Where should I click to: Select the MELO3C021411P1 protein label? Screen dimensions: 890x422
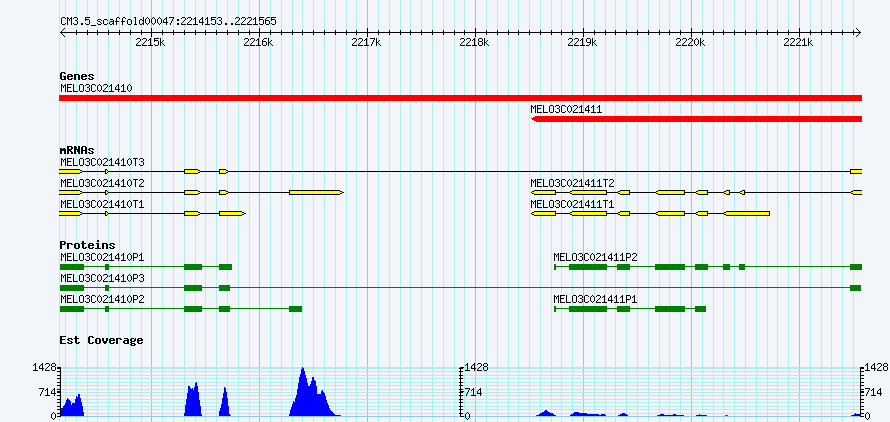[595, 300]
